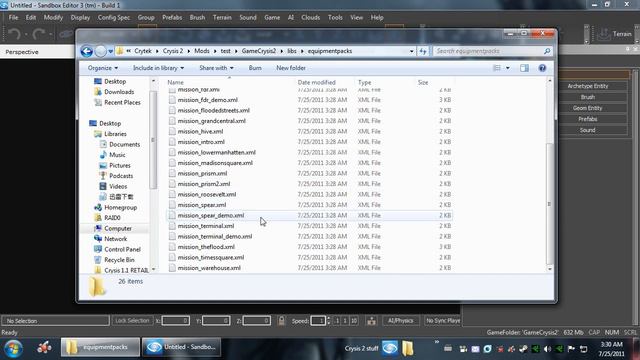Click the Action Center flag tray icon
The width and height of the screenshot is (640, 360).
(x=571, y=349)
